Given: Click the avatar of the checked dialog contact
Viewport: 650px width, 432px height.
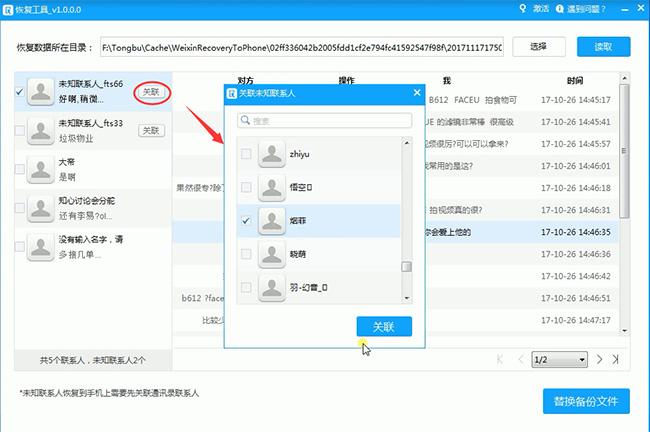Looking at the screenshot, I should (272, 221).
